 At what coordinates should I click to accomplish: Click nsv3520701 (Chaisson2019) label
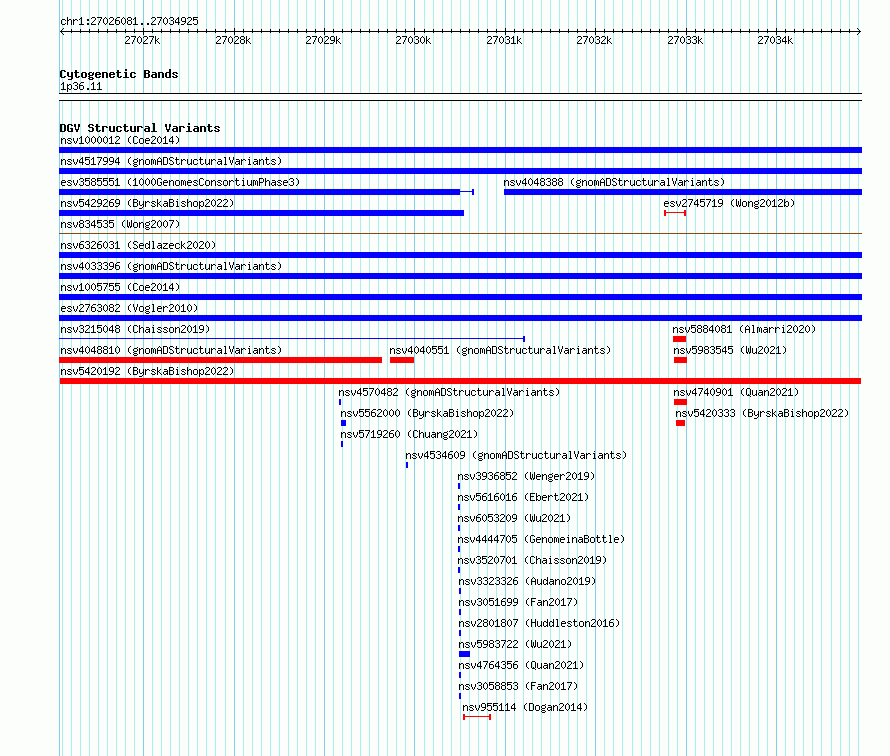tap(532, 560)
